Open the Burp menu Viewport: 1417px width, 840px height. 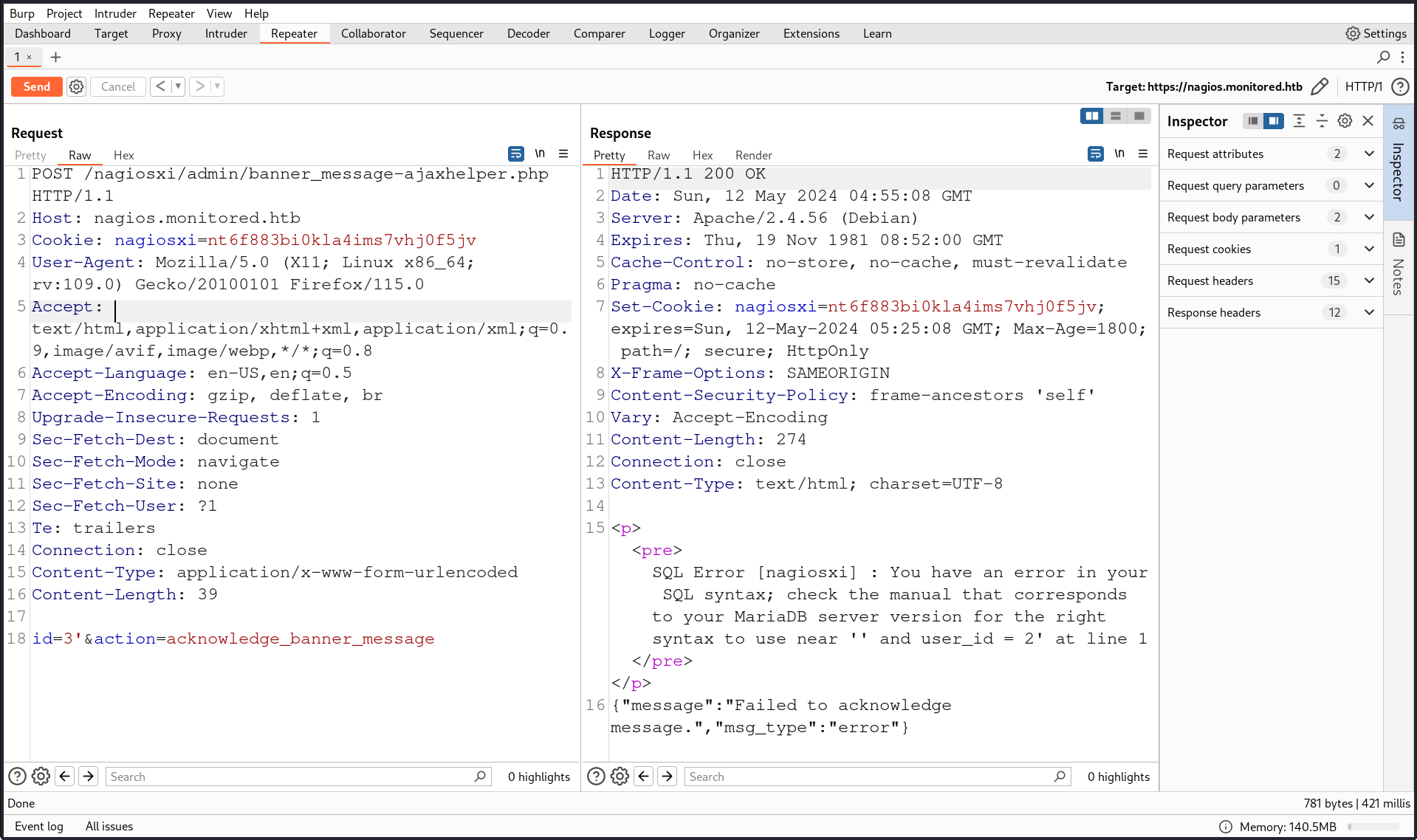[x=21, y=13]
